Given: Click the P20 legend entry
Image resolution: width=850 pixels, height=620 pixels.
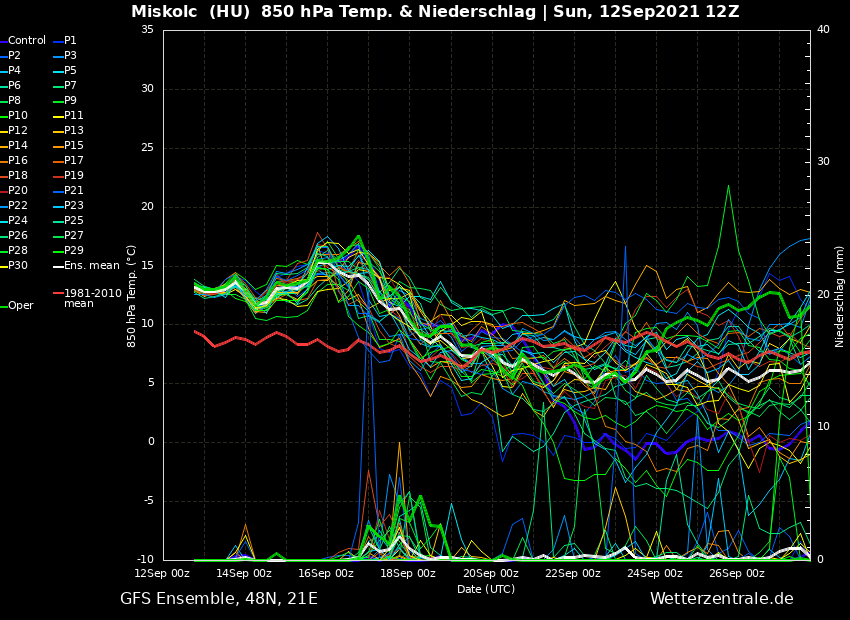Looking at the screenshot, I should pyautogui.click(x=18, y=191).
